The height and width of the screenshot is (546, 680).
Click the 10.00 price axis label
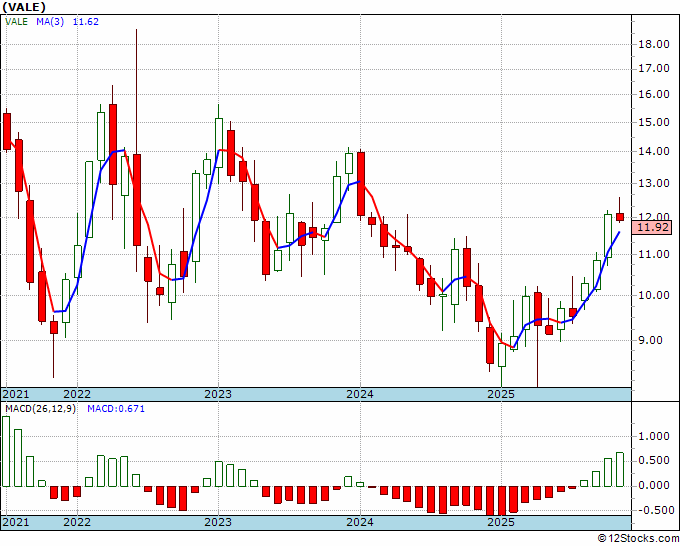click(x=654, y=295)
